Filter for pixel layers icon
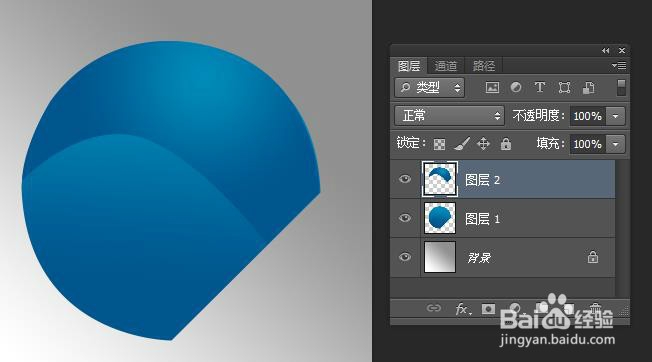 (492, 88)
